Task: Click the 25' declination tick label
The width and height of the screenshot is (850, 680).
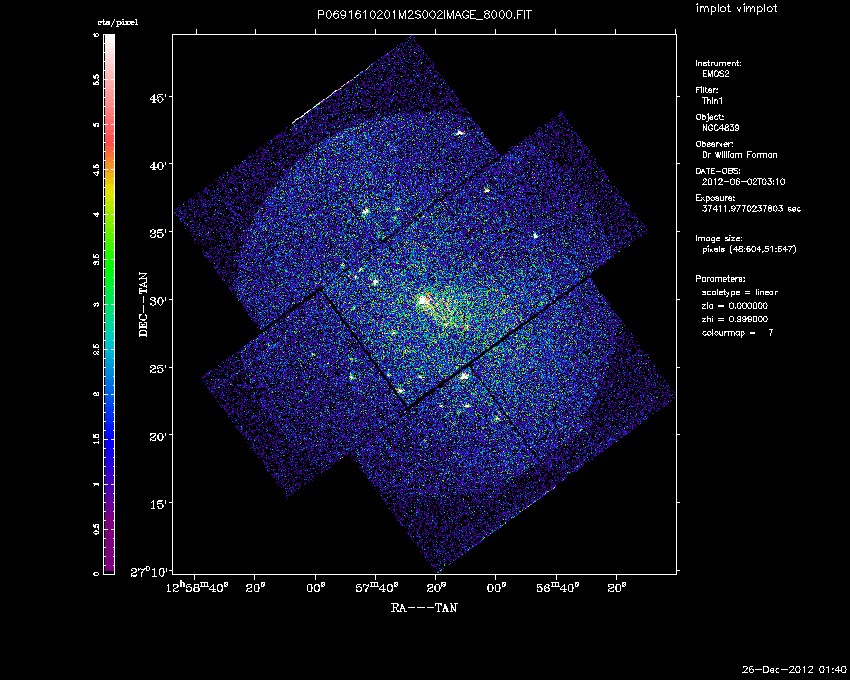Action: coord(159,368)
